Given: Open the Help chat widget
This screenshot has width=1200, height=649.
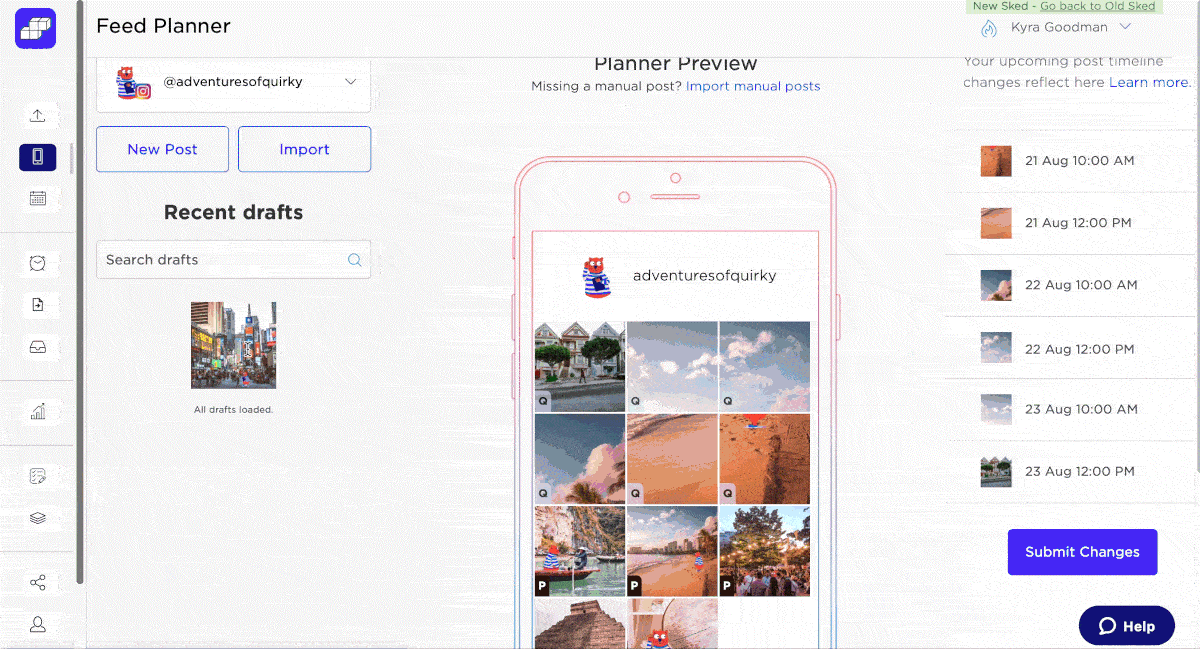Looking at the screenshot, I should click(1126, 625).
